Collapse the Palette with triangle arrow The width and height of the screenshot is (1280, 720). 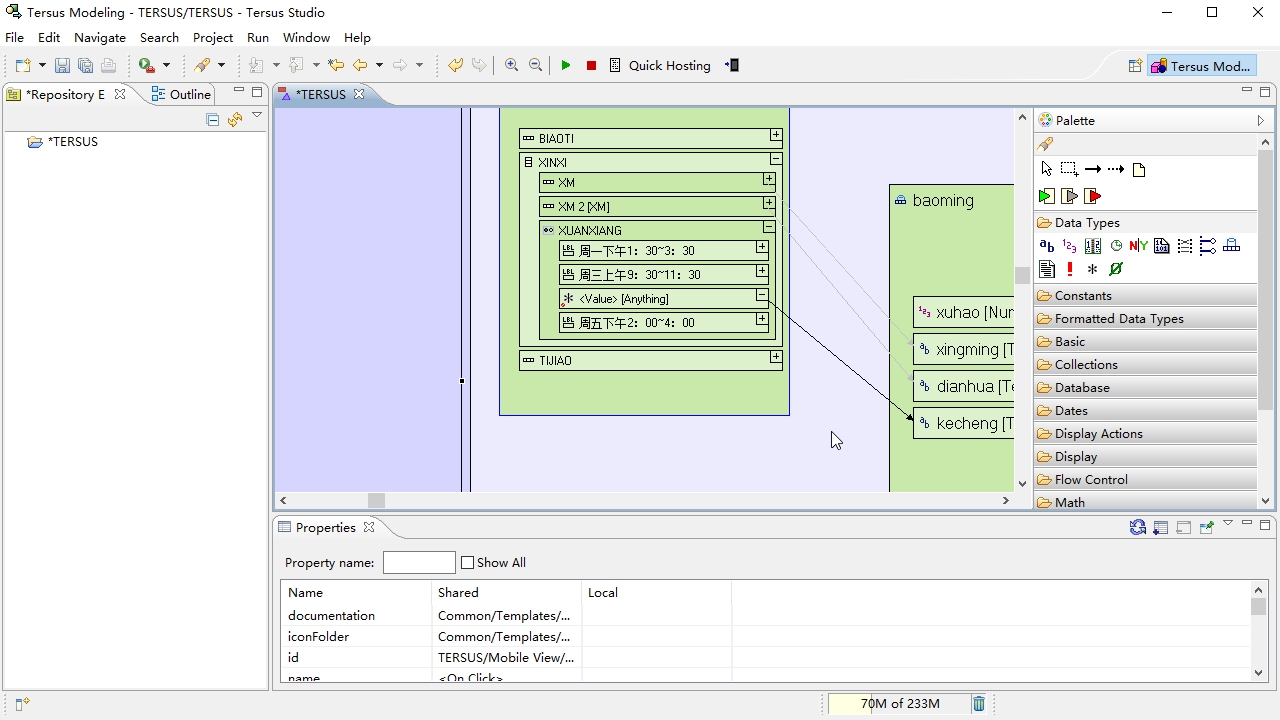coord(1261,120)
